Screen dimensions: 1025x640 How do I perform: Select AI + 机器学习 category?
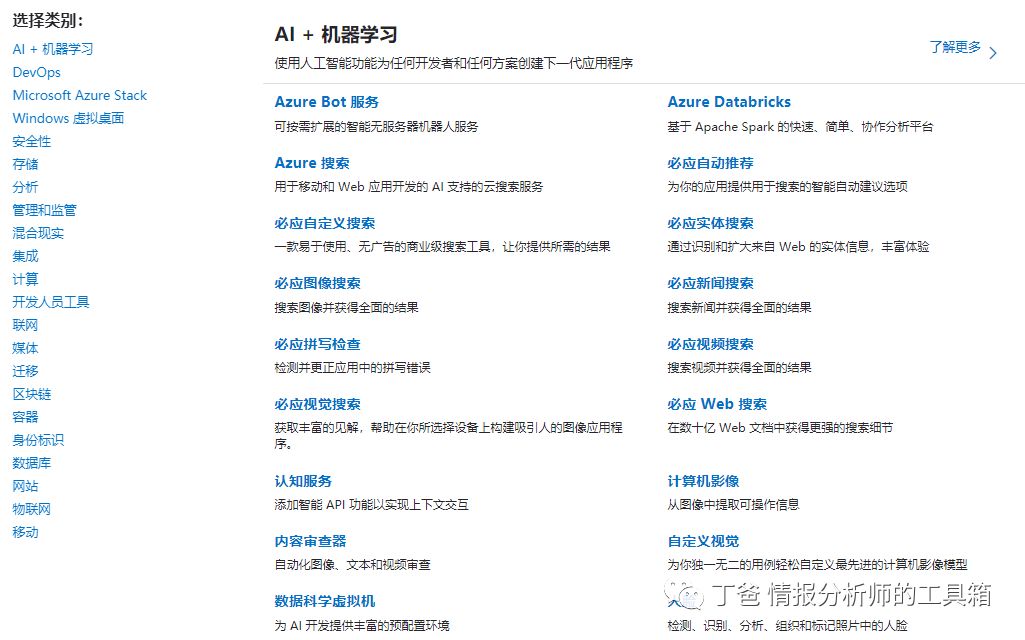click(52, 49)
